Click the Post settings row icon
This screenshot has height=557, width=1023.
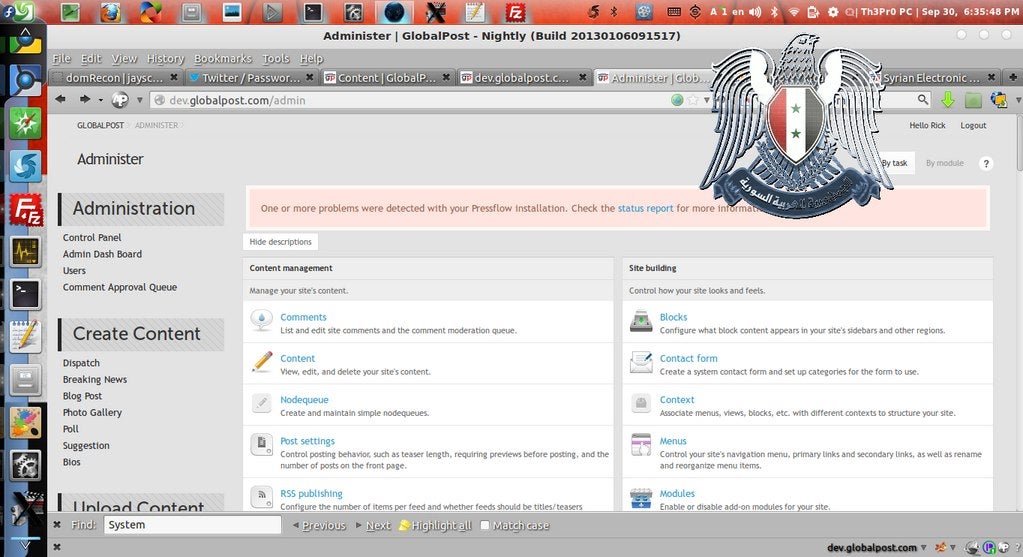click(x=262, y=445)
